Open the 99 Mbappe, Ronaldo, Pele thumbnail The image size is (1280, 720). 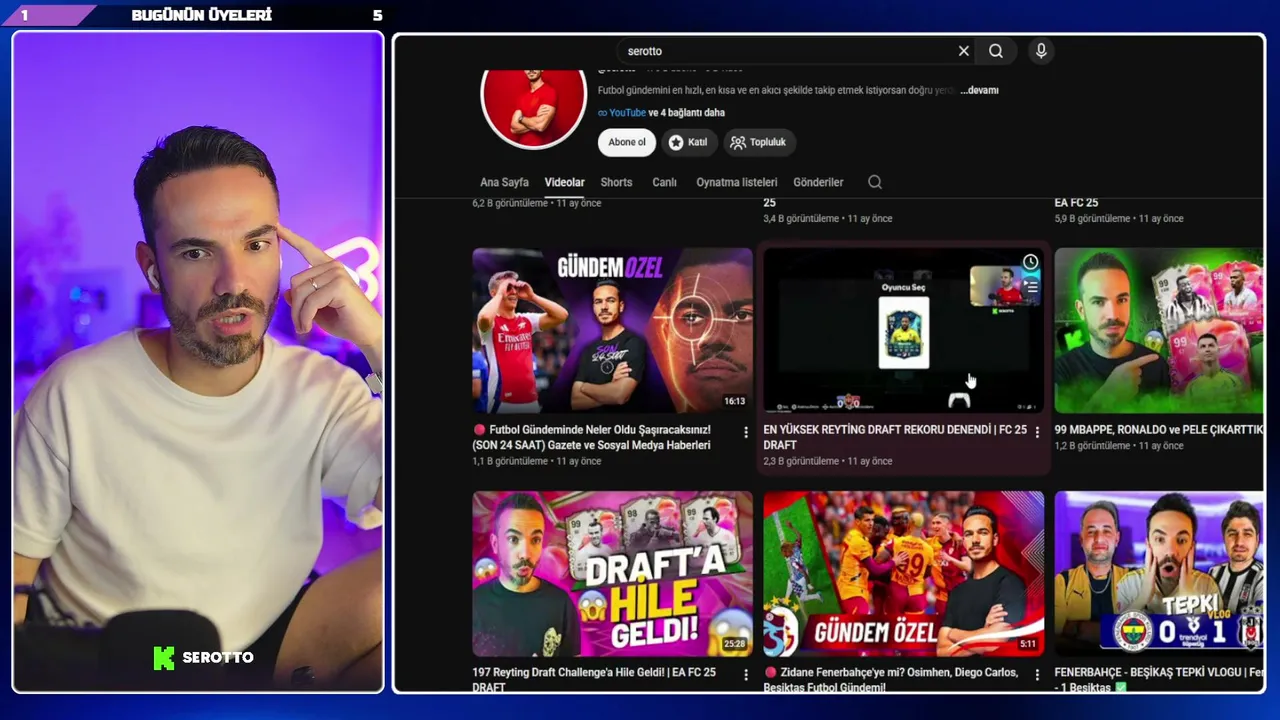point(1159,330)
